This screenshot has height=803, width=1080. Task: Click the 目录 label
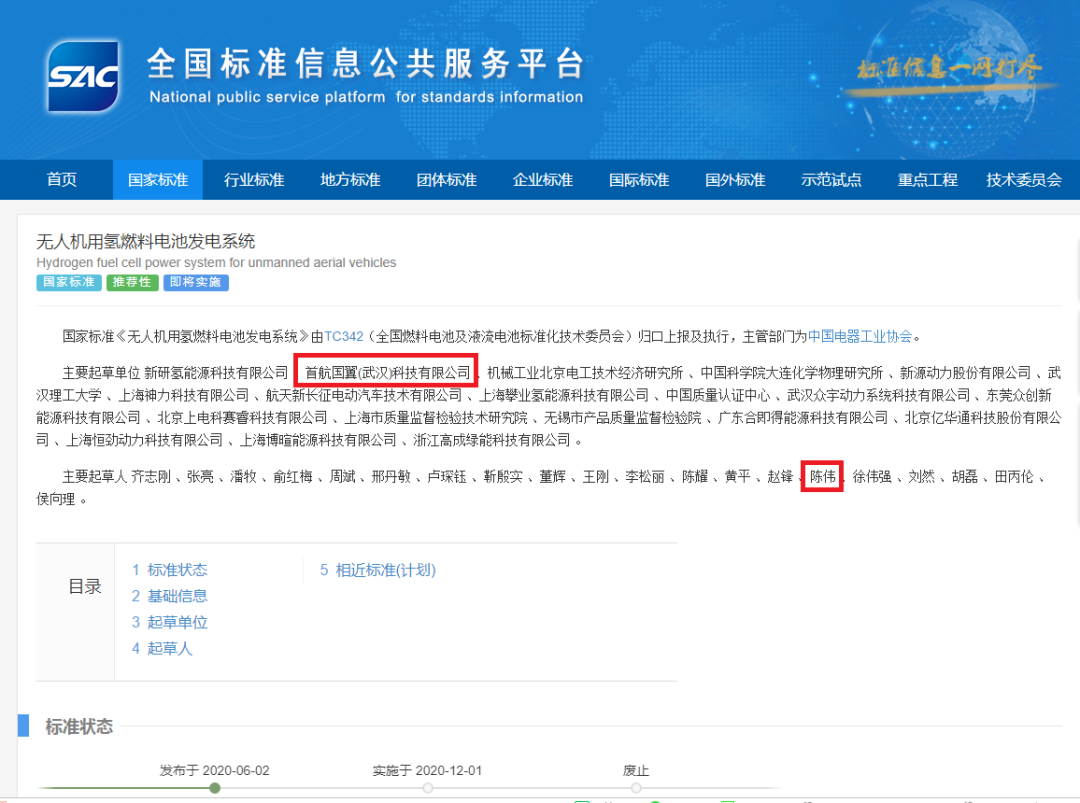(x=85, y=587)
